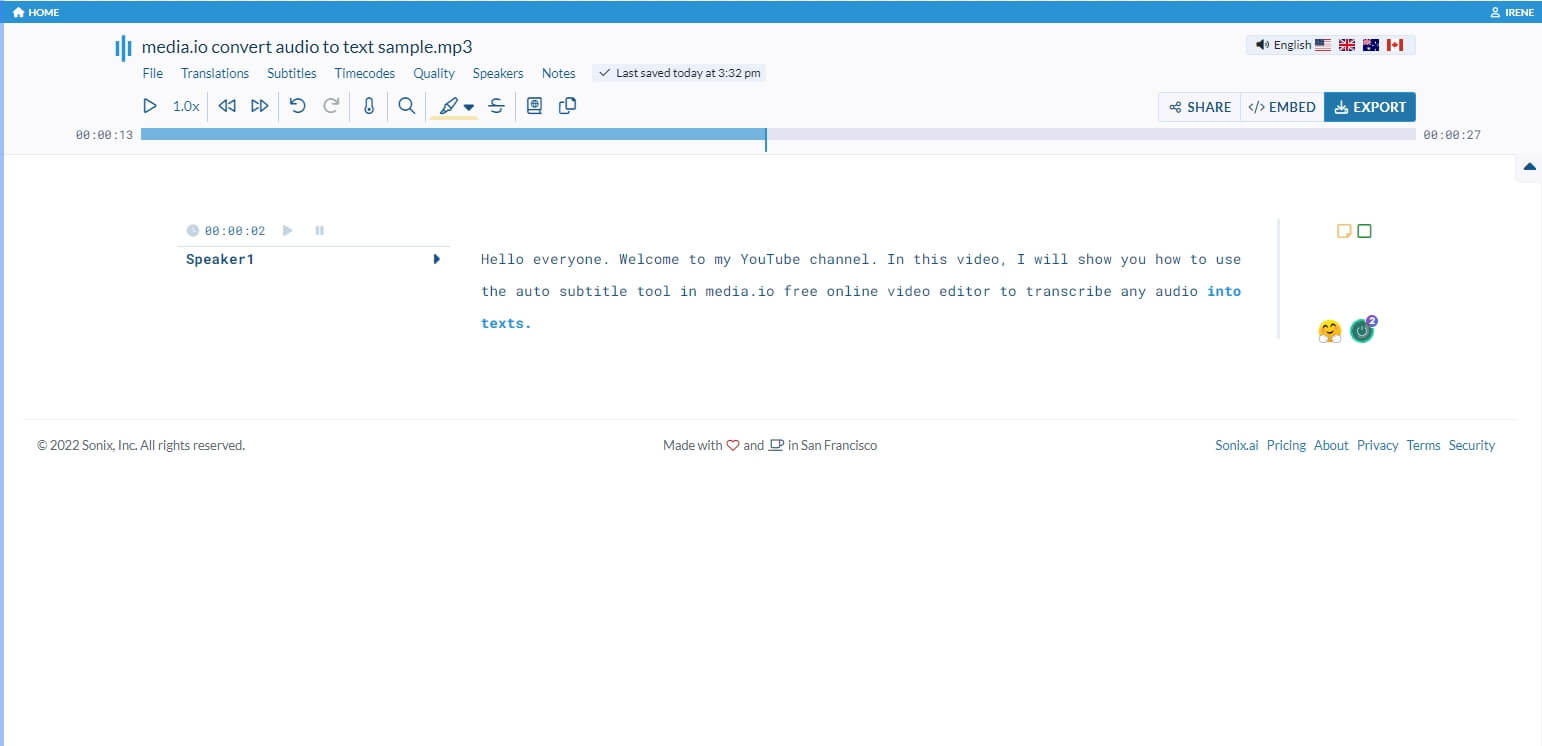1542x746 pixels.
Task: Open the Pricing footer link
Action: point(1286,445)
